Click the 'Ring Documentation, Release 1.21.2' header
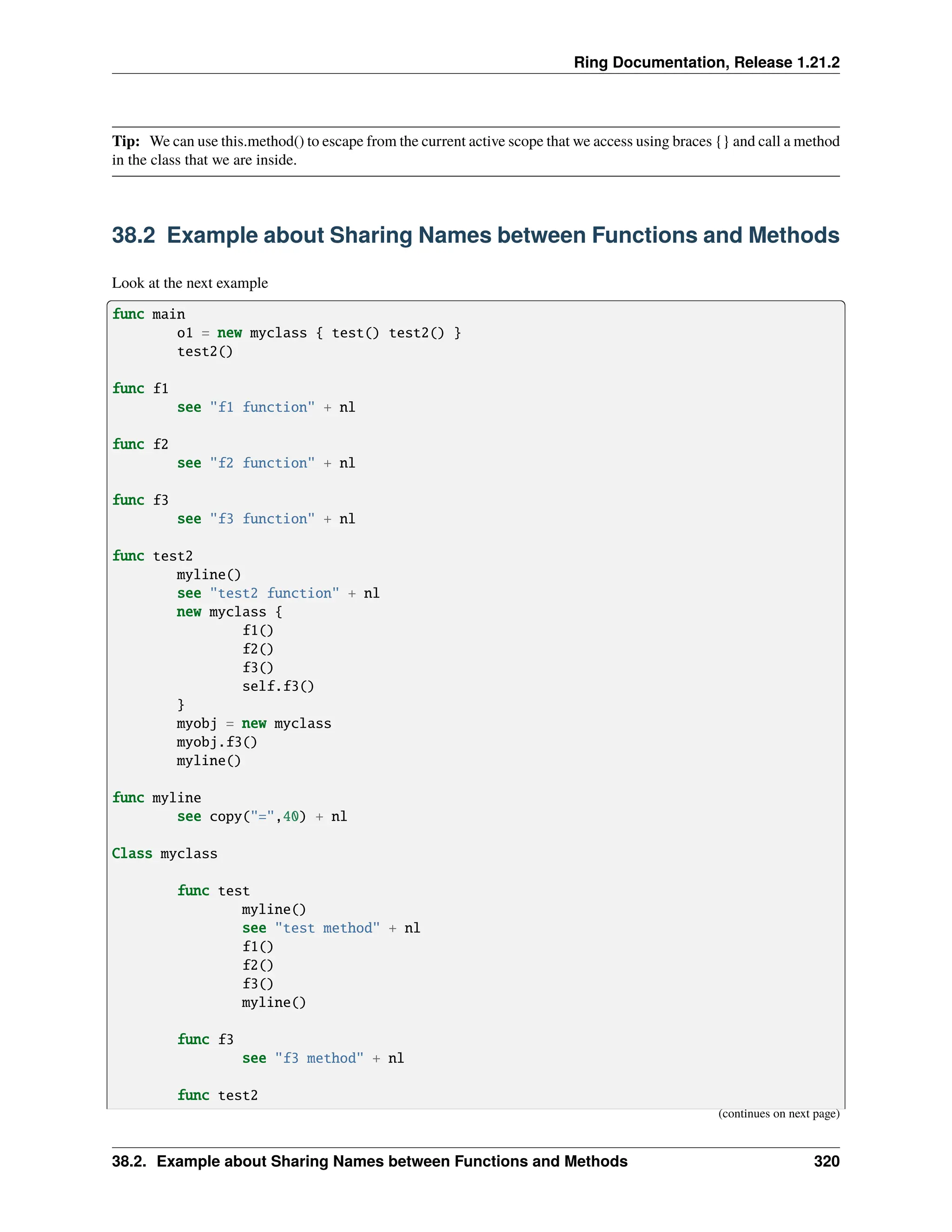Screen dimensions: 952x1232 point(706,62)
